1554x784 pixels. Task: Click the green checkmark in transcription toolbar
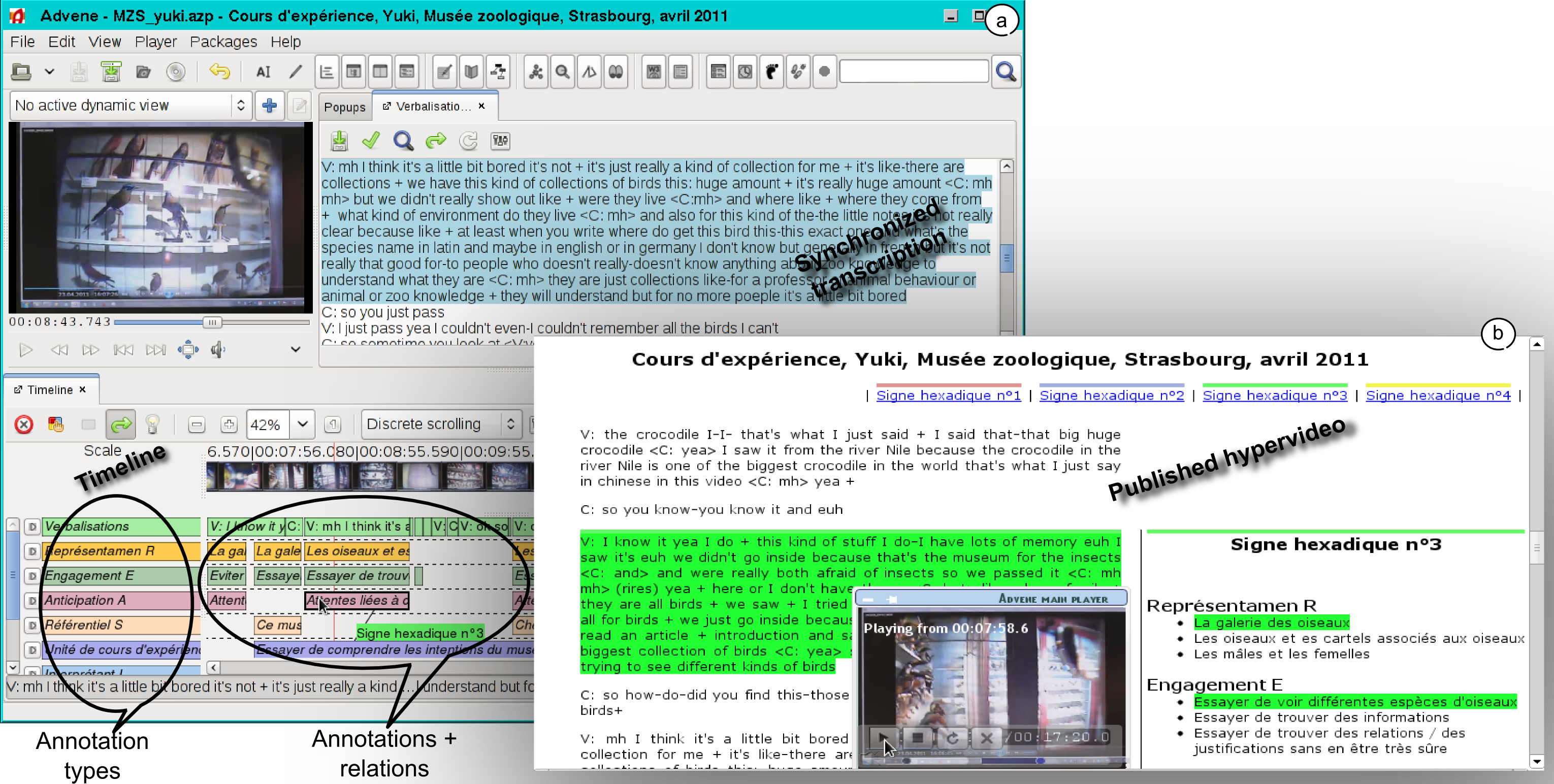pos(371,141)
